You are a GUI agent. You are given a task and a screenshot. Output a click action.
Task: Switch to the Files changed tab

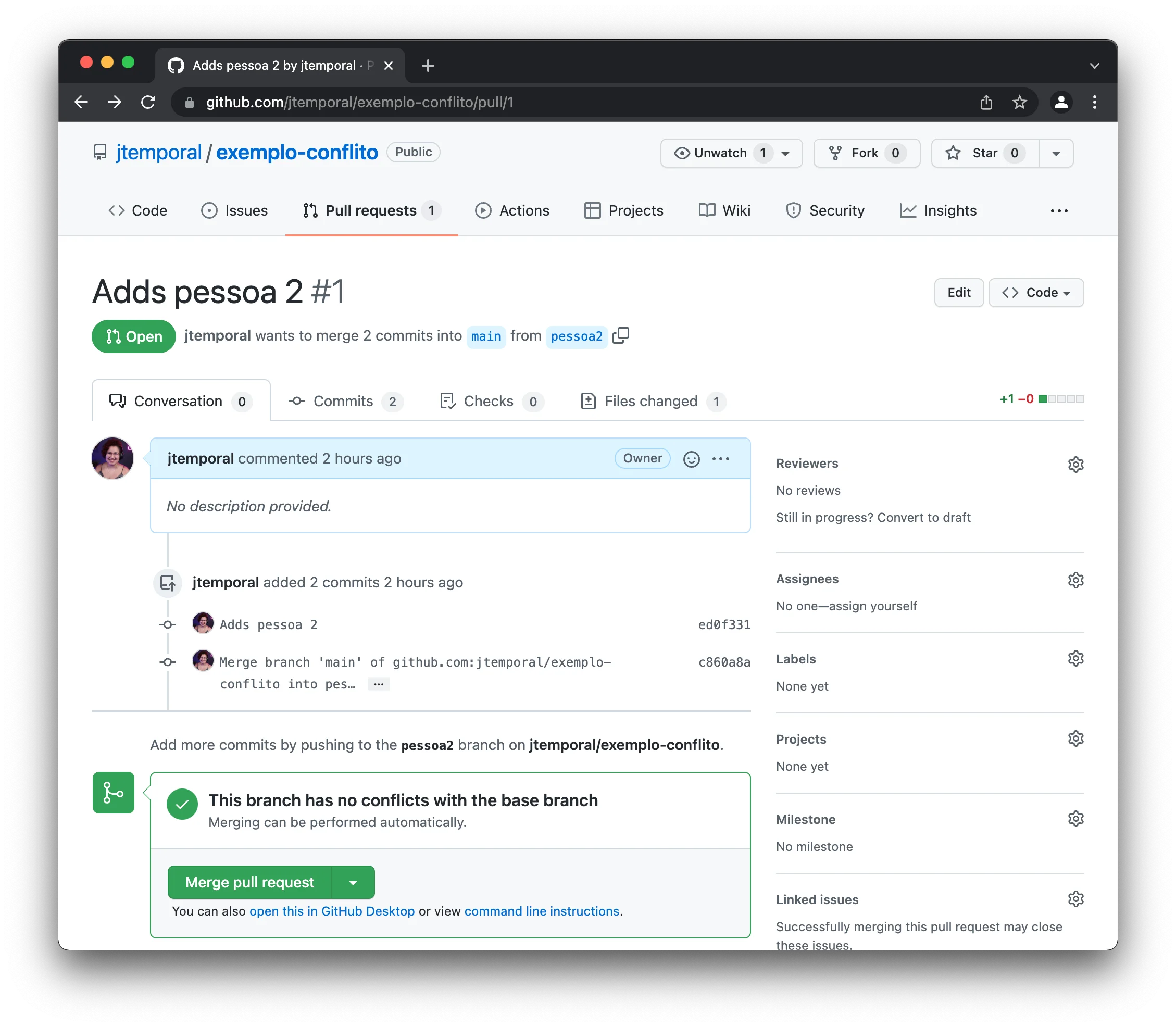click(x=652, y=401)
